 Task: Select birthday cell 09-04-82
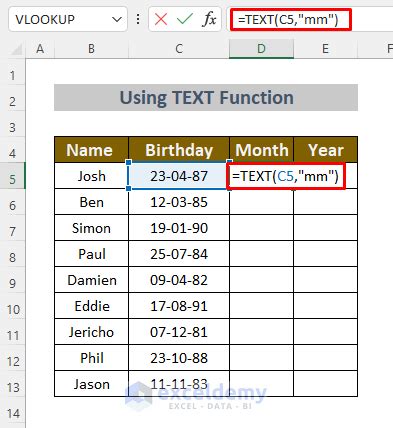pyautogui.click(x=179, y=280)
